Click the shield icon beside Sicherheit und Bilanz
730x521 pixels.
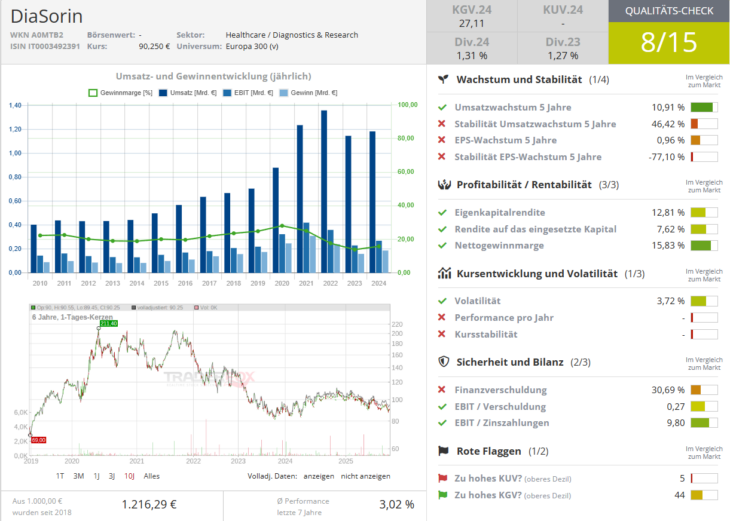tap(444, 362)
